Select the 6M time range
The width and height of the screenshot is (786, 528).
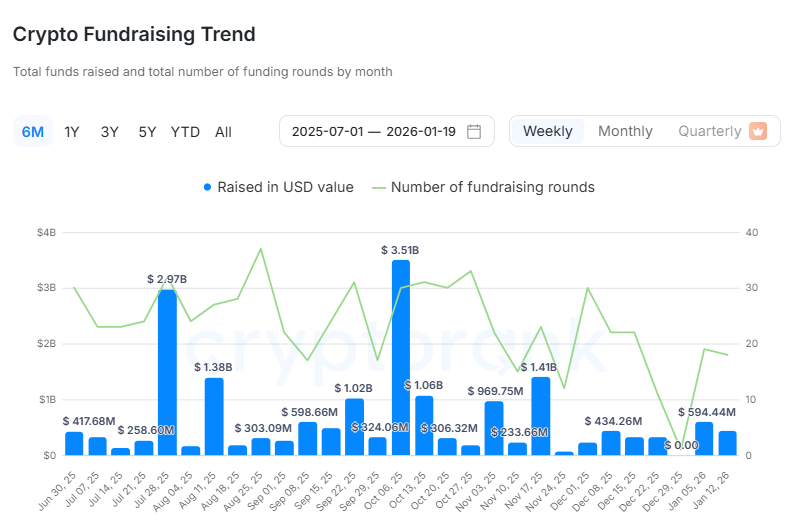point(33,132)
